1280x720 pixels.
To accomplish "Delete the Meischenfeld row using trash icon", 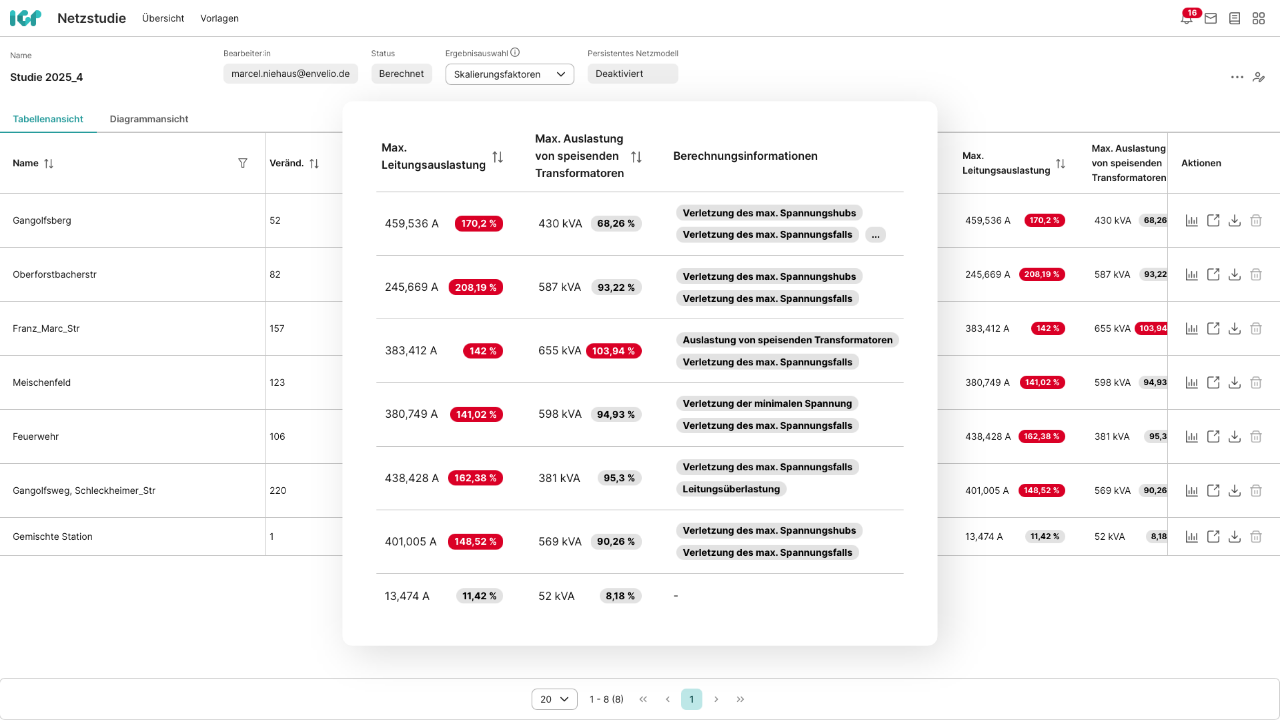I will pyautogui.click(x=1256, y=383).
